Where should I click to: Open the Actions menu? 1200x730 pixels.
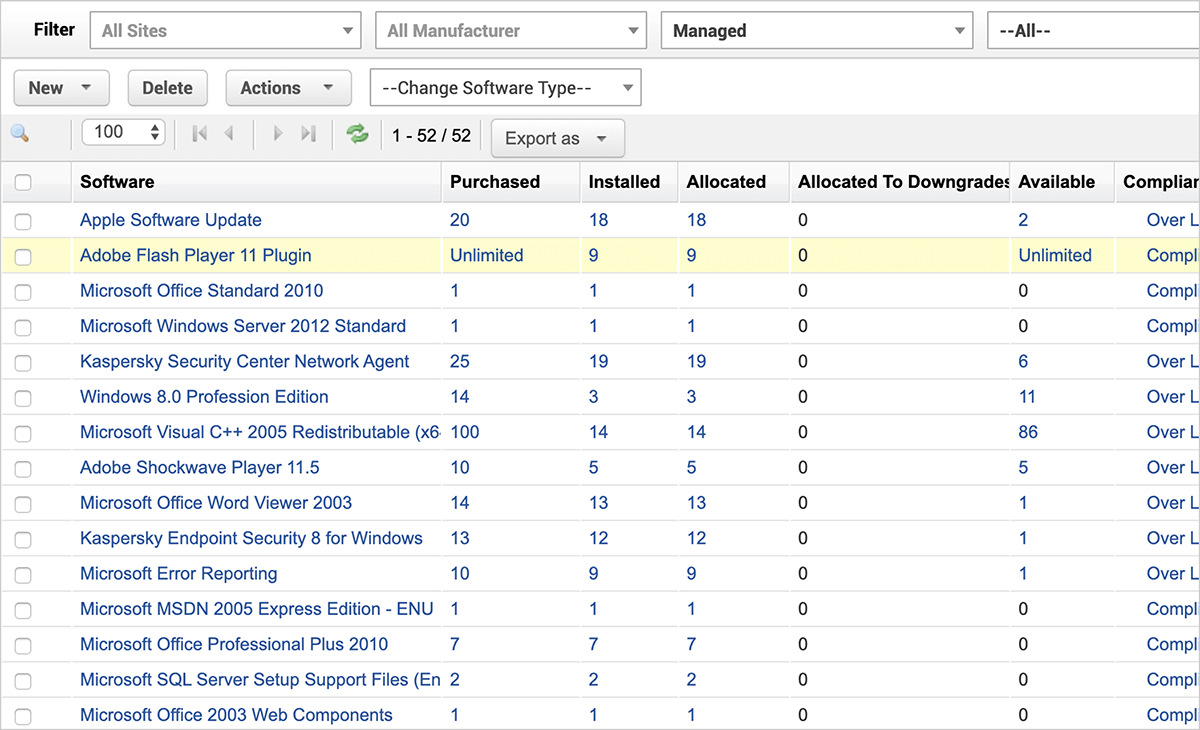[288, 87]
